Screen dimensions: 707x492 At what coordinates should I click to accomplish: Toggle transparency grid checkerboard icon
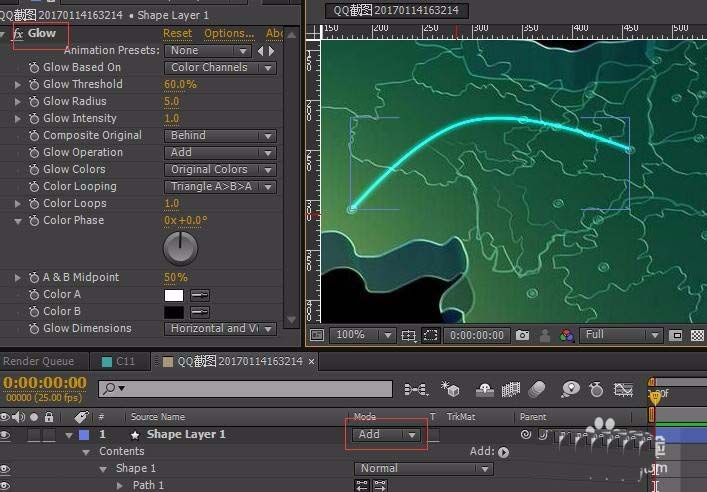[697, 336]
